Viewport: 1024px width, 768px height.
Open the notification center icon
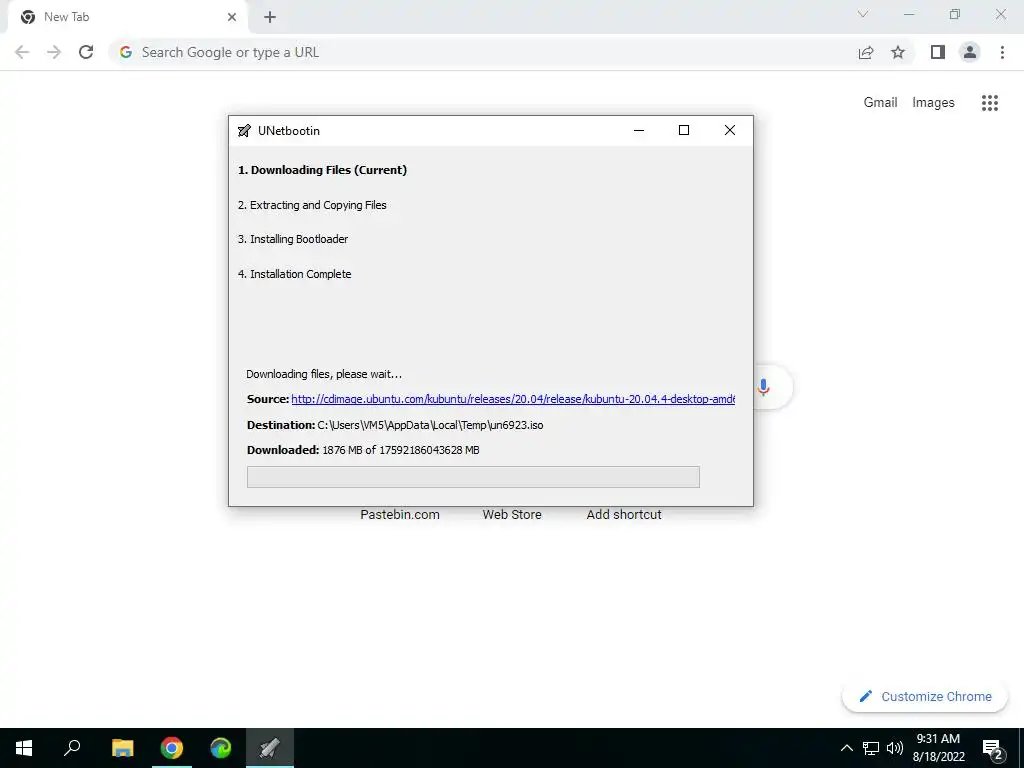993,749
